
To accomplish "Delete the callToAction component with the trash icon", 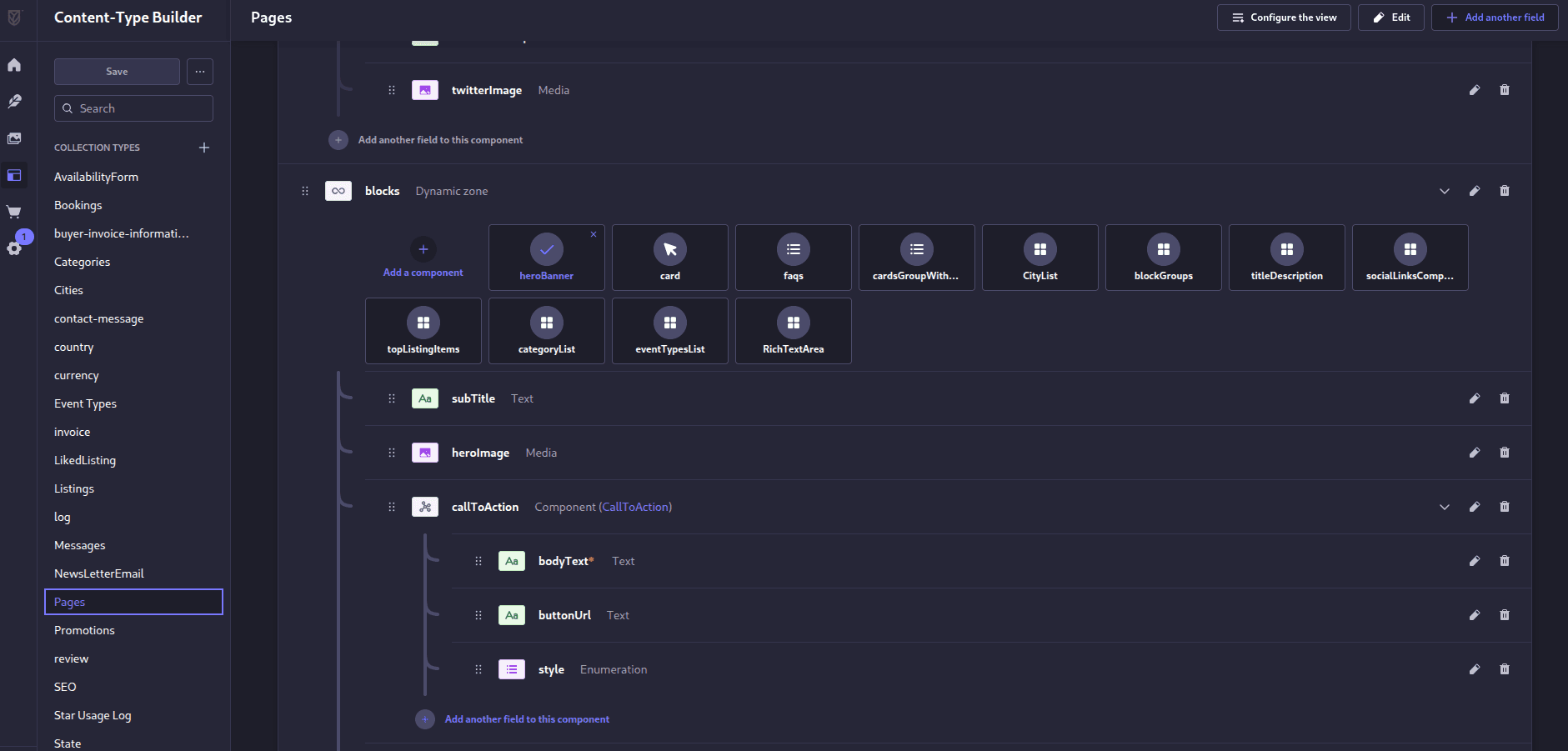I will coord(1505,507).
